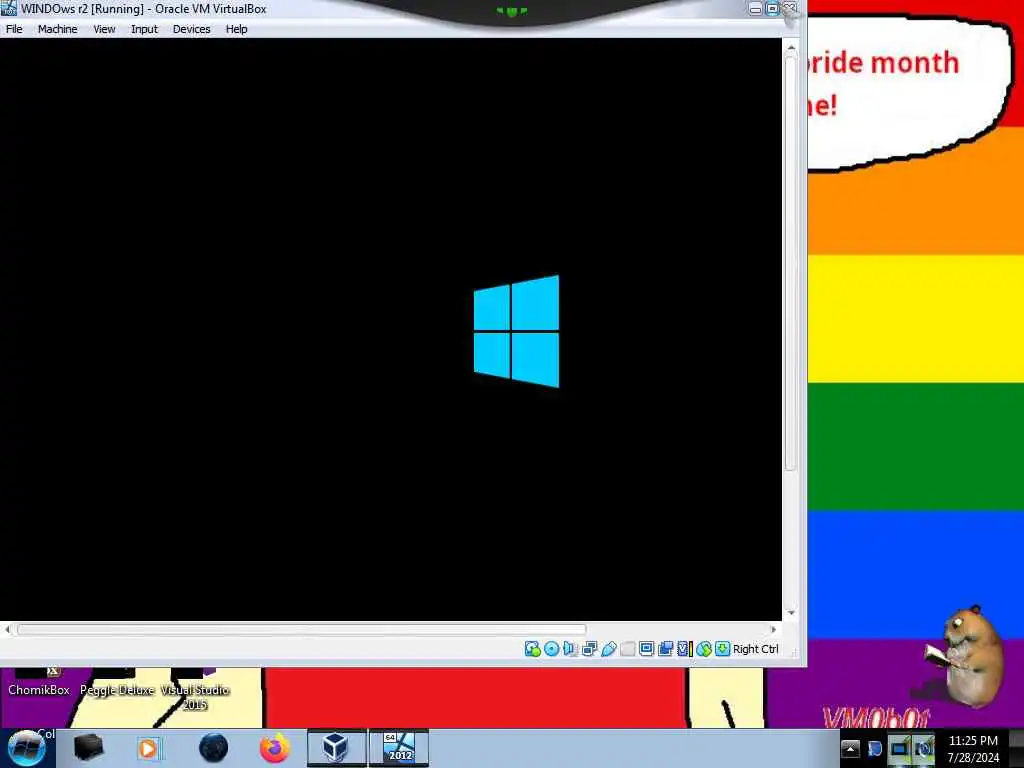This screenshot has width=1024, height=768.
Task: Open the clock showing 11:25 PM
Action: pos(973,749)
